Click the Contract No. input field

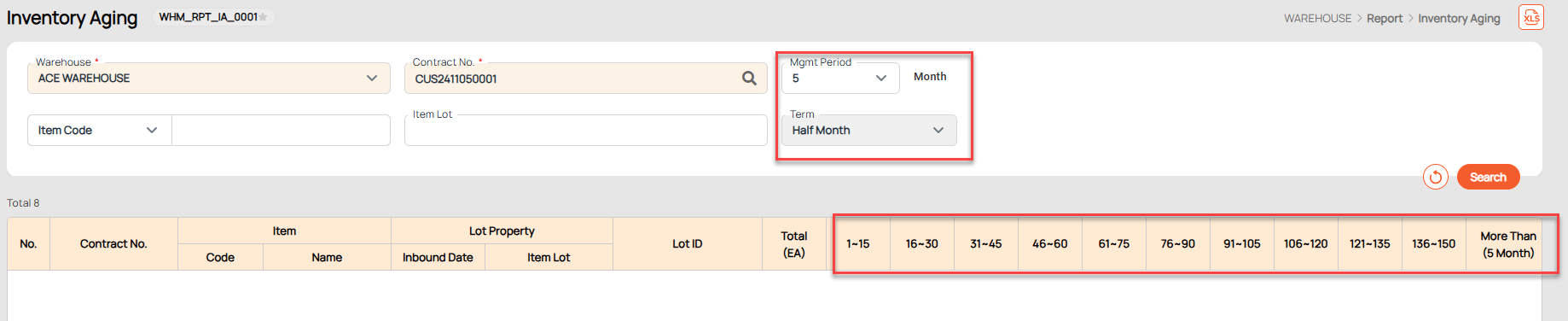pos(572,78)
